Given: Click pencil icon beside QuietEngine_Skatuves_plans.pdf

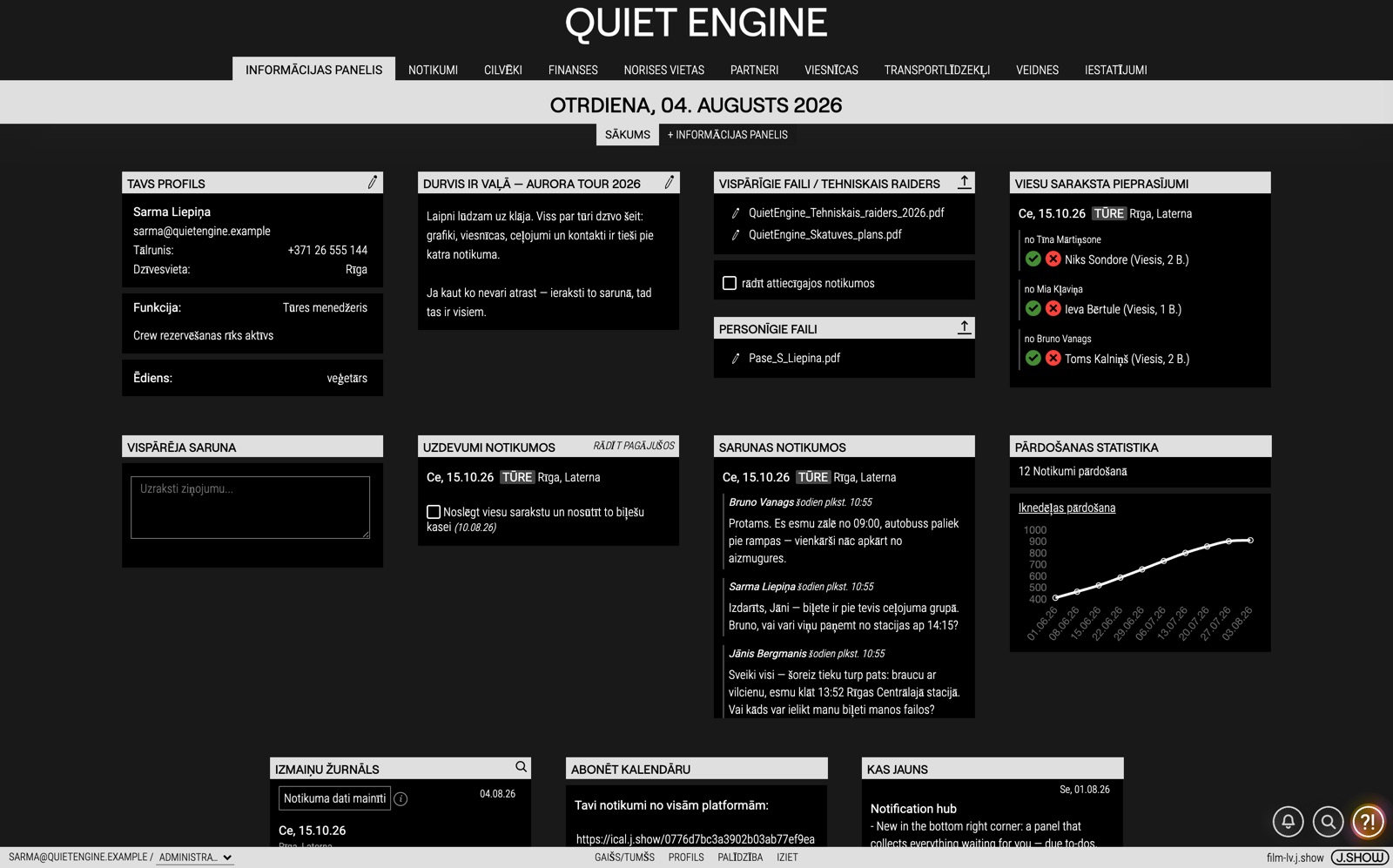Looking at the screenshot, I should pyautogui.click(x=736, y=235).
